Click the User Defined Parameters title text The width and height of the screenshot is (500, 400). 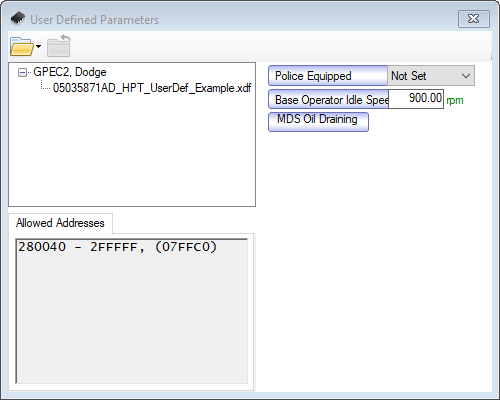tap(94, 20)
